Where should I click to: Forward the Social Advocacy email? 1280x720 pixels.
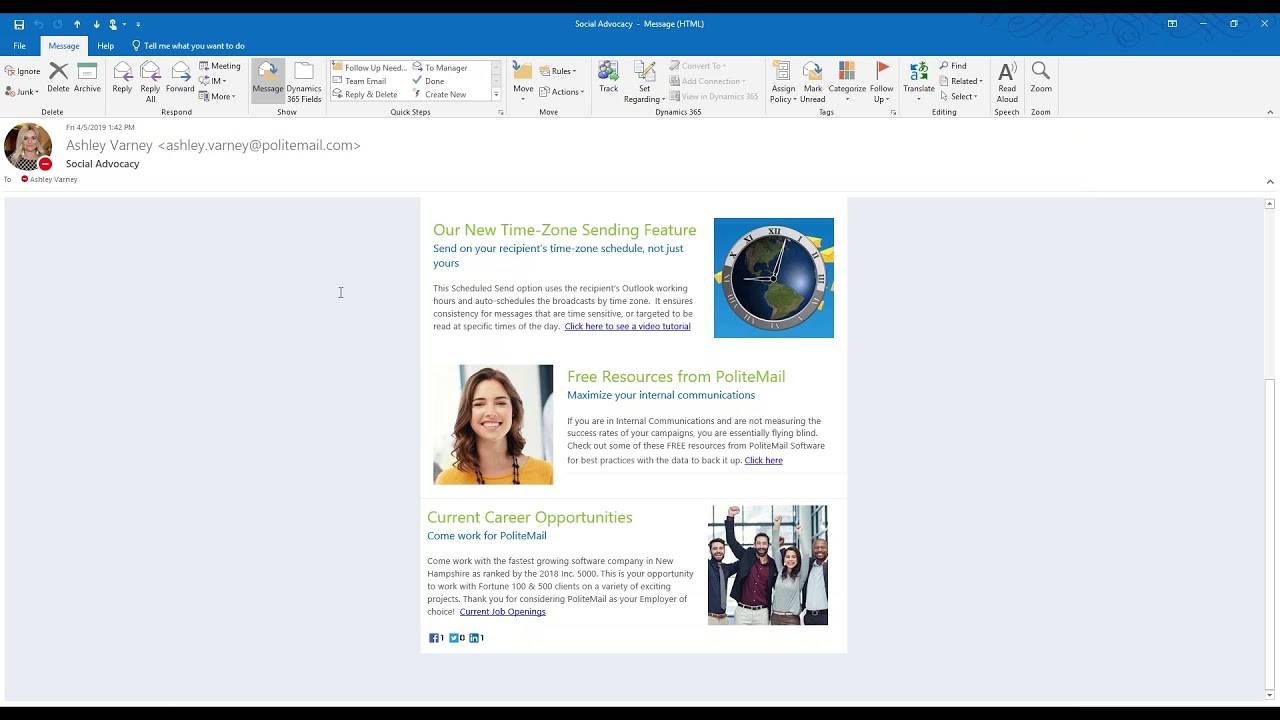click(x=180, y=78)
